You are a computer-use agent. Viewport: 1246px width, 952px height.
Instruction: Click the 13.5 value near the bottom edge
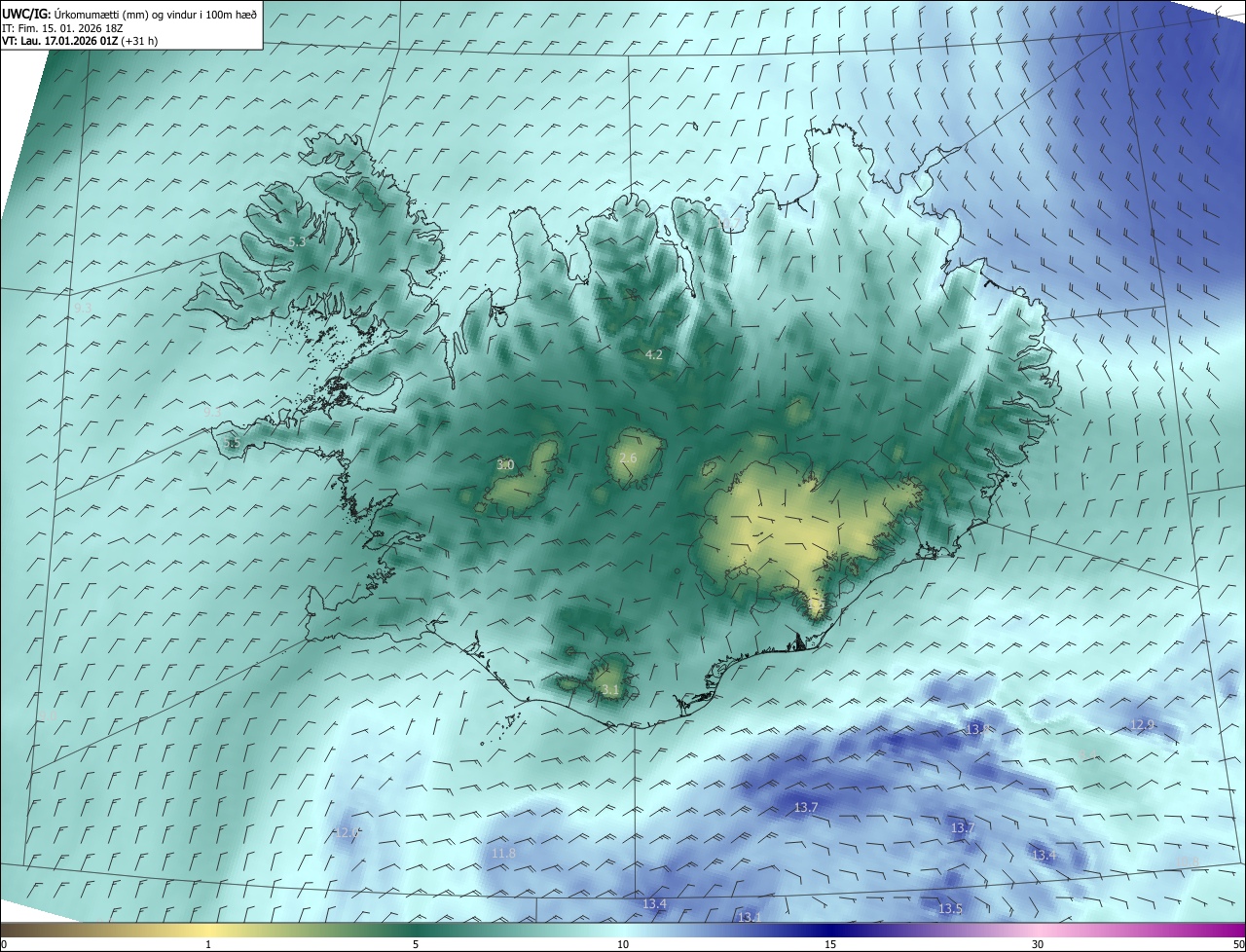pyautogui.click(x=950, y=909)
